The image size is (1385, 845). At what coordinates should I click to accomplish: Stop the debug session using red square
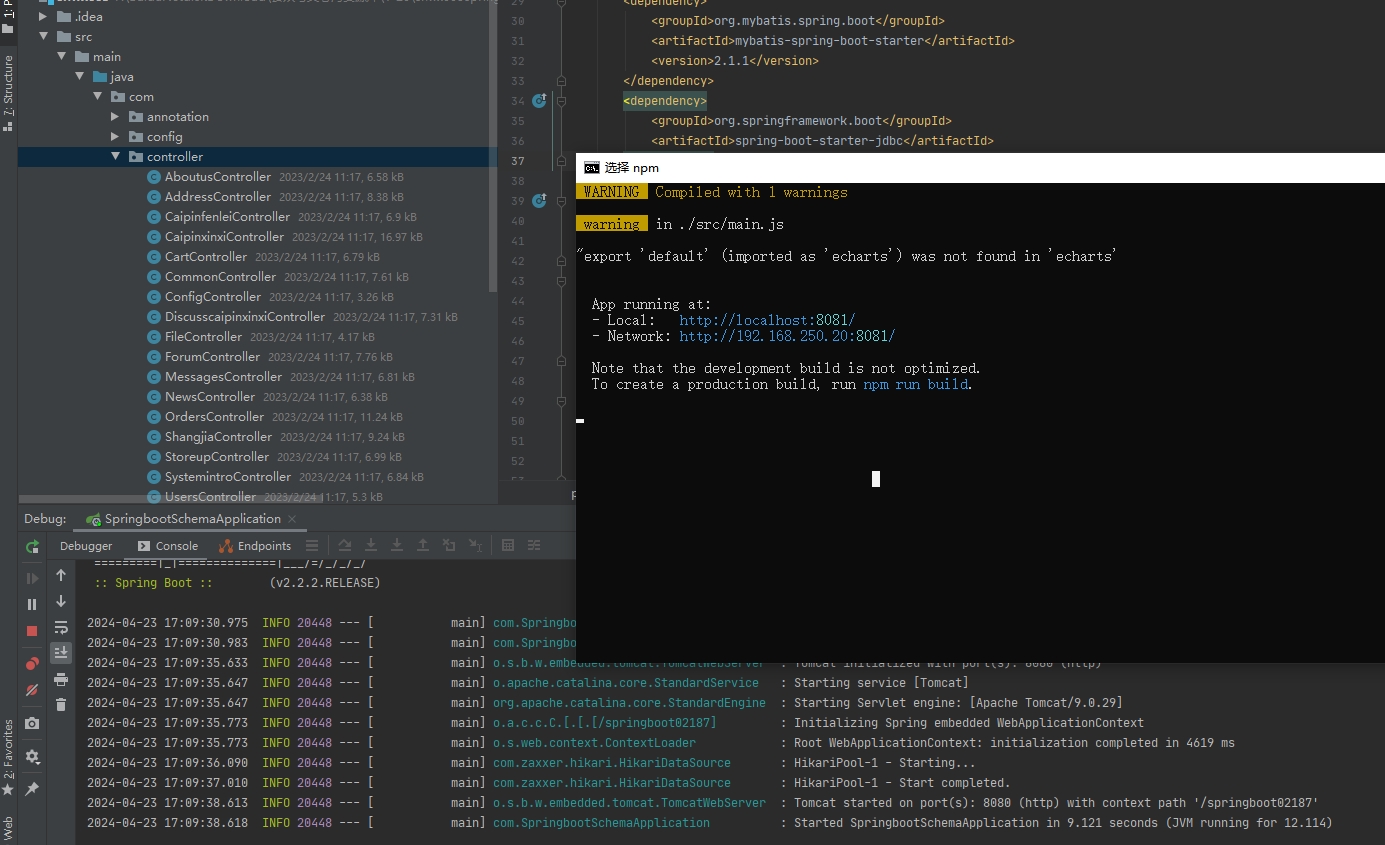(32, 631)
